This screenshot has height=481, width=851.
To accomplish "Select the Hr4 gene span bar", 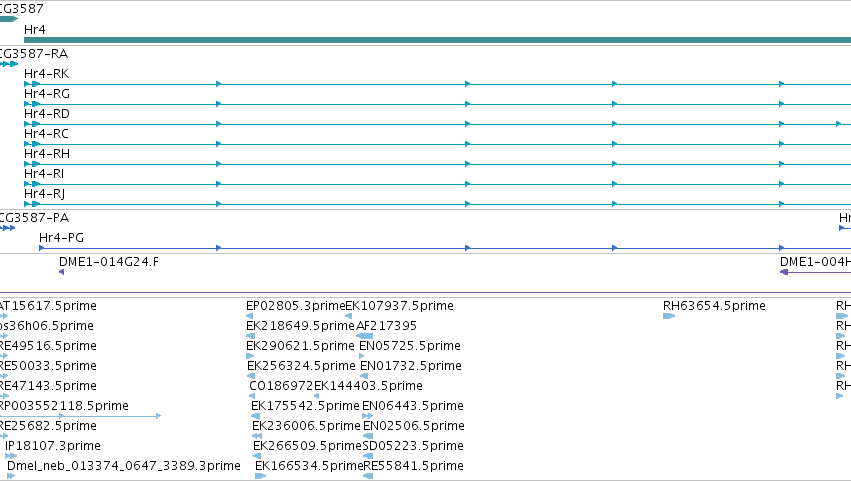I will [437, 40].
